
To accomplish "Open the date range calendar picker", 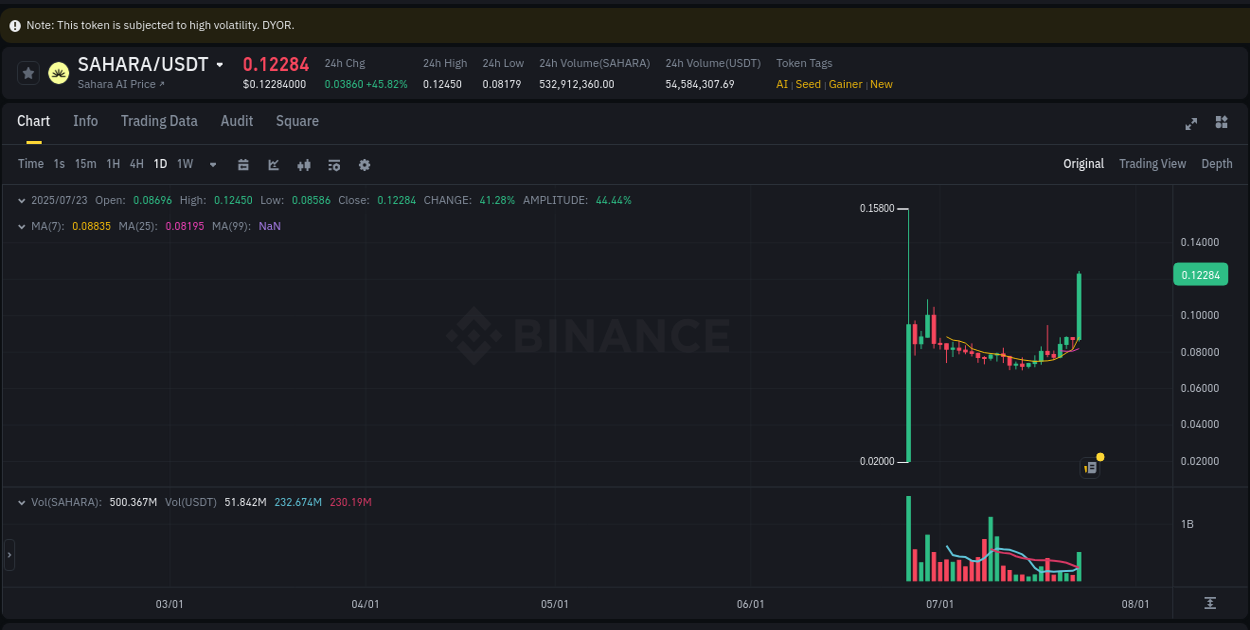I will click(x=243, y=164).
